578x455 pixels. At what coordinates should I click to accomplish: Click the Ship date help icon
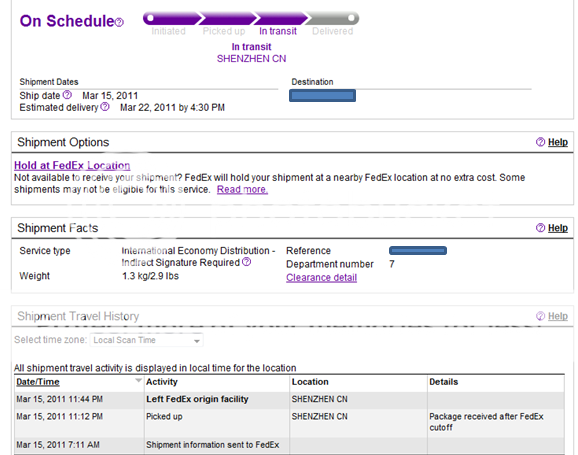pos(67,95)
